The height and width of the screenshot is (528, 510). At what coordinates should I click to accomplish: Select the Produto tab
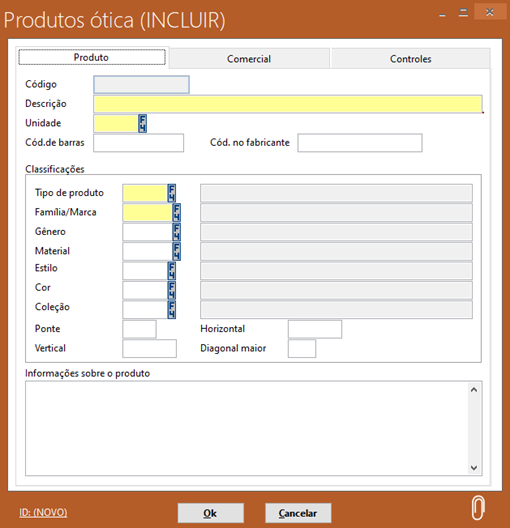[92, 57]
